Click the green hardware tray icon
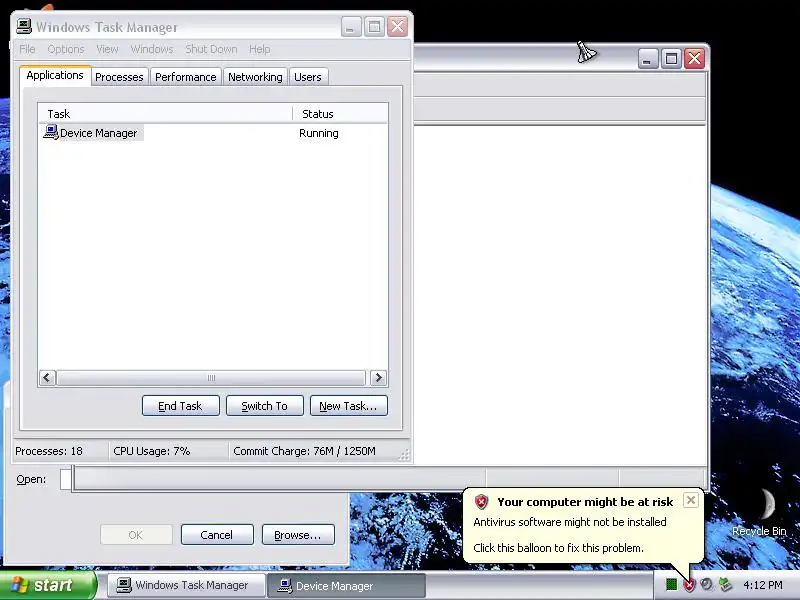800x600 pixels. click(x=724, y=584)
